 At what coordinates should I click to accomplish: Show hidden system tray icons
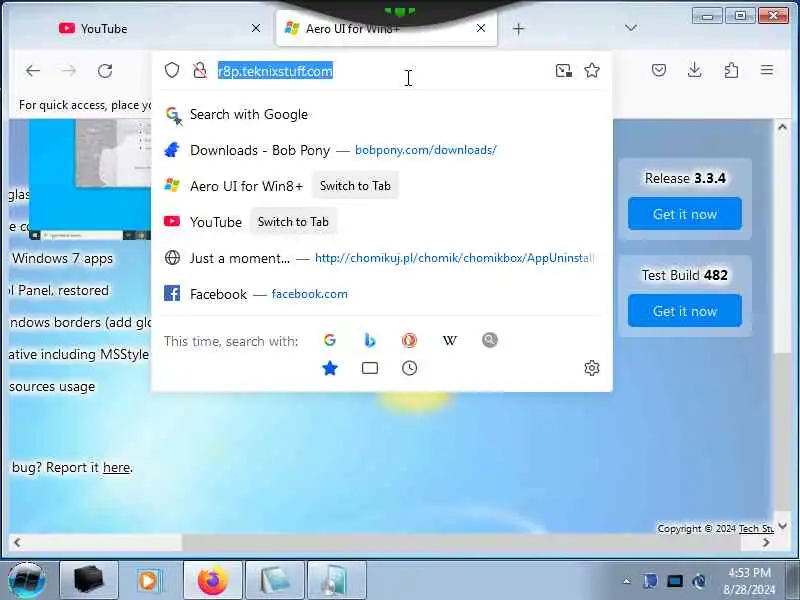(627, 581)
